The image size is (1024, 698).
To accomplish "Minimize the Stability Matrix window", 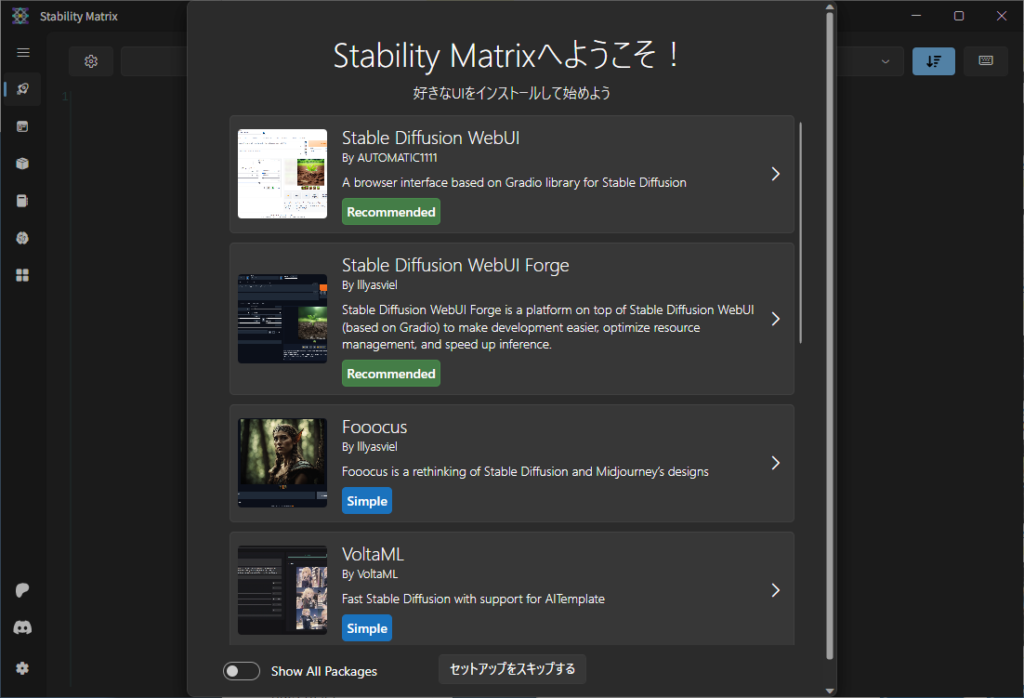I will click(916, 16).
